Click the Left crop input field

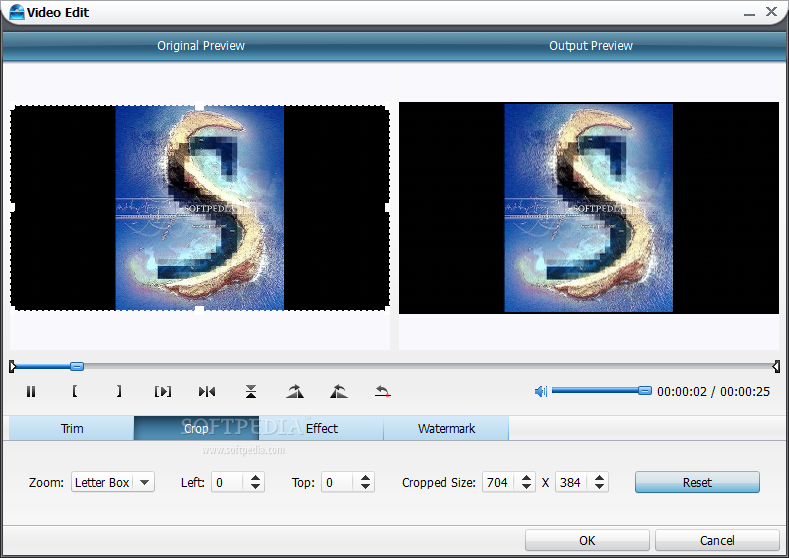tap(229, 482)
